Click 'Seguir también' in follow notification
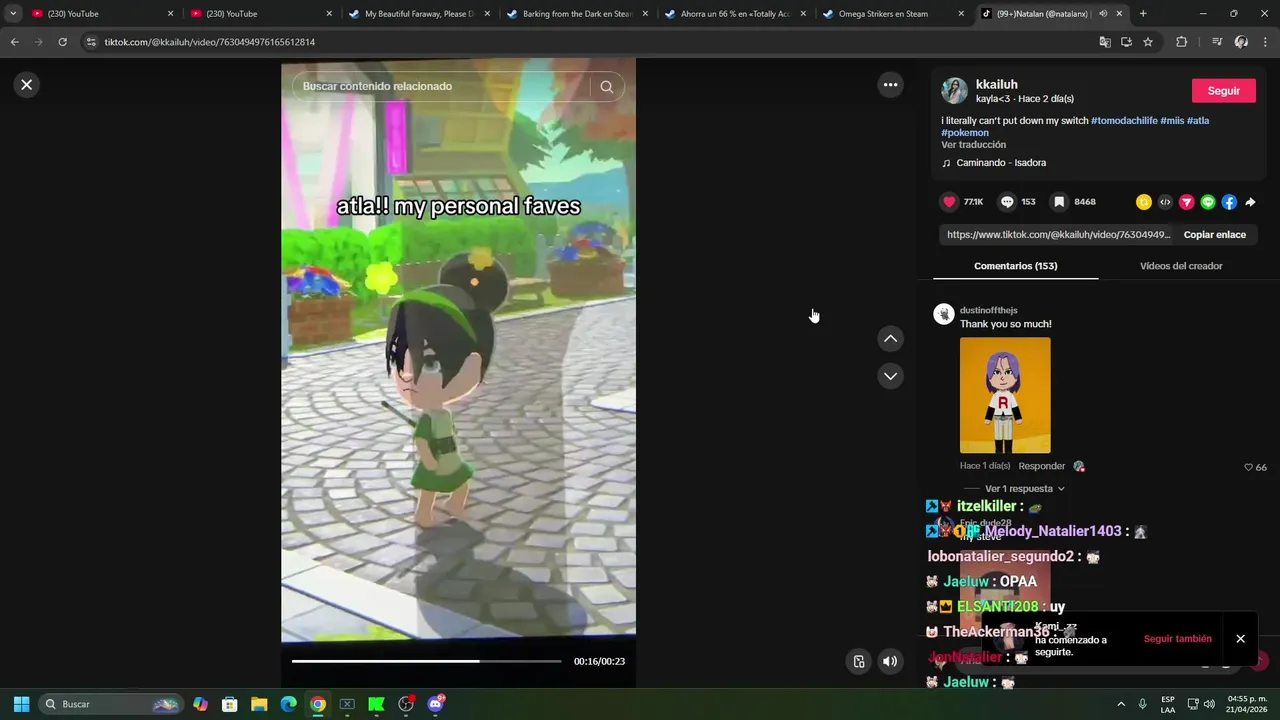 click(1177, 639)
